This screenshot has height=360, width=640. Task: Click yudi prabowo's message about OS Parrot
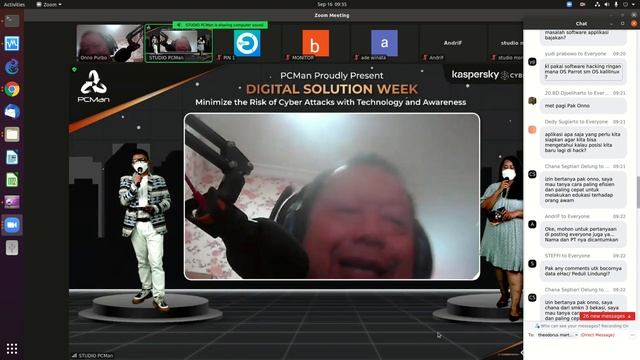coord(583,71)
